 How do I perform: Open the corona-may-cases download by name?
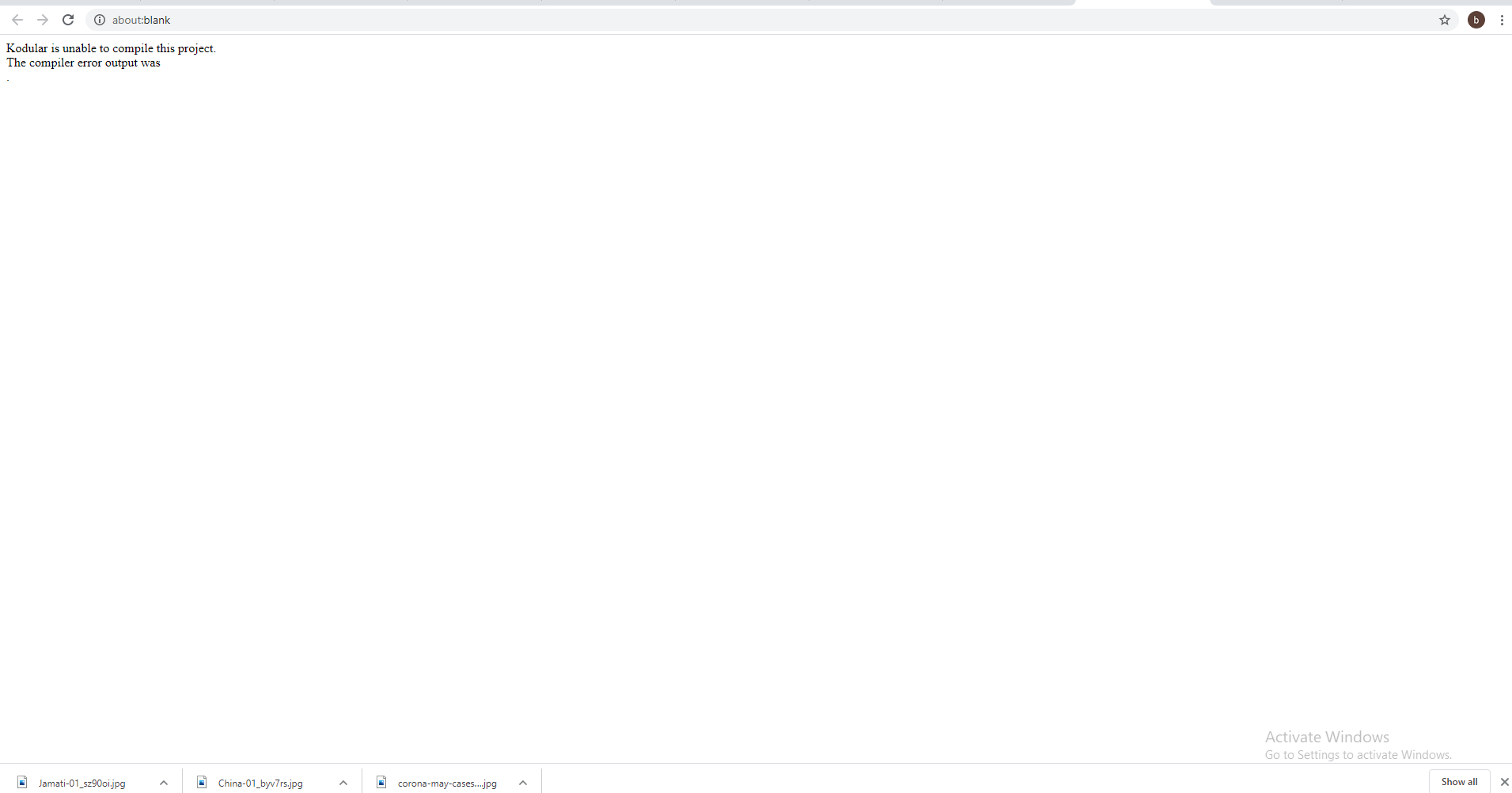point(447,783)
